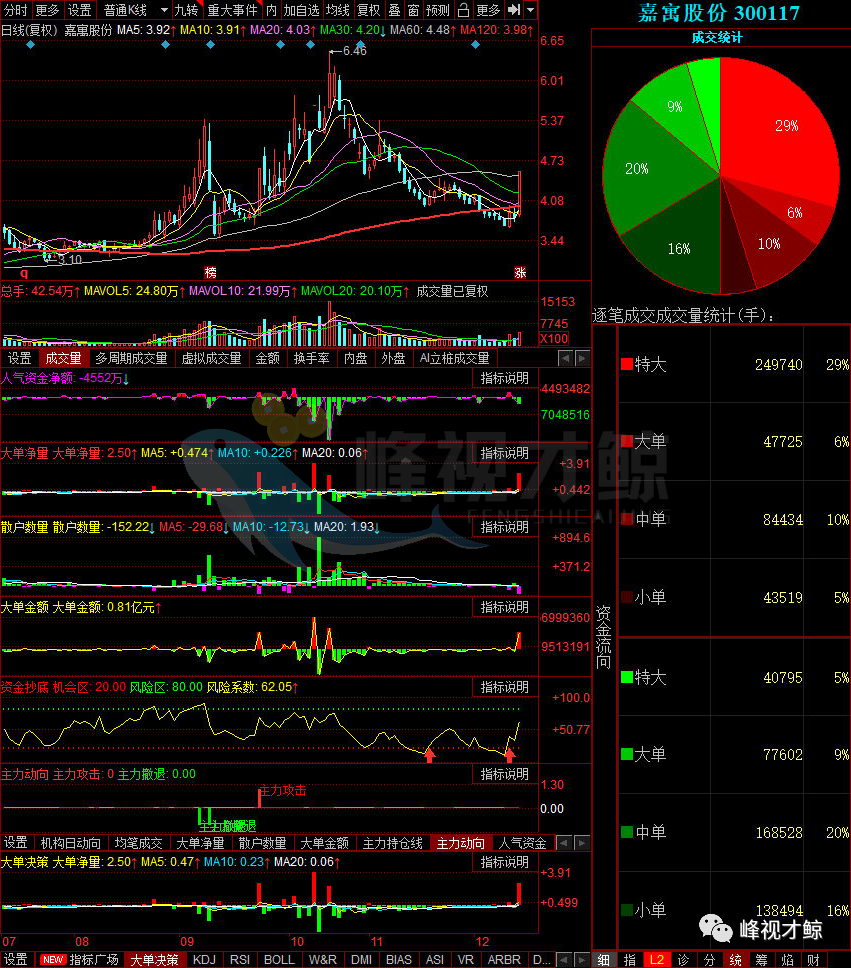Click the 窗 window layout button
The width and height of the screenshot is (851, 968).
tap(413, 10)
